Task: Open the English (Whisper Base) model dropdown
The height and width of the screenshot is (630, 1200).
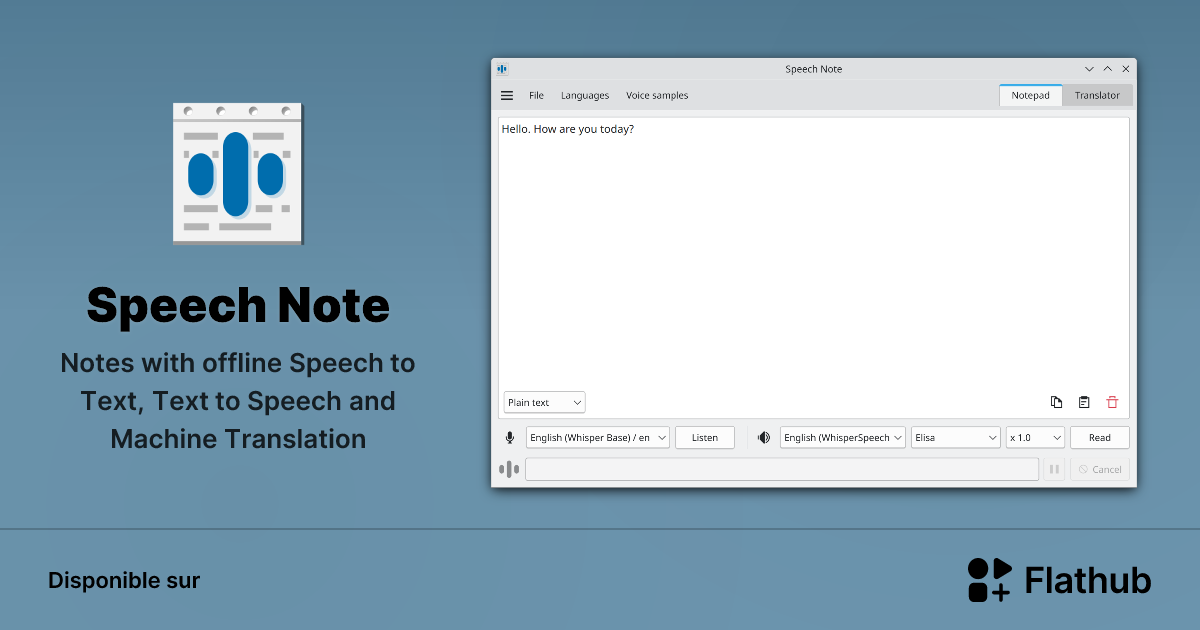Action: [x=597, y=437]
